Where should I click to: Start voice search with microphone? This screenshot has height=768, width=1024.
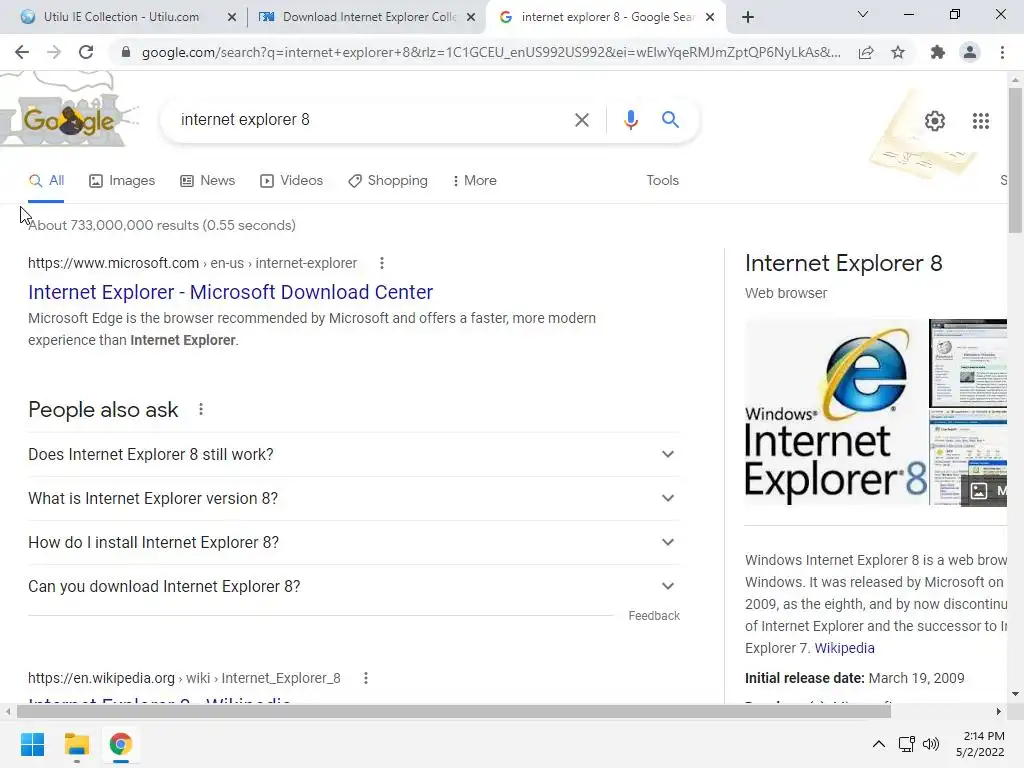pyautogui.click(x=630, y=120)
